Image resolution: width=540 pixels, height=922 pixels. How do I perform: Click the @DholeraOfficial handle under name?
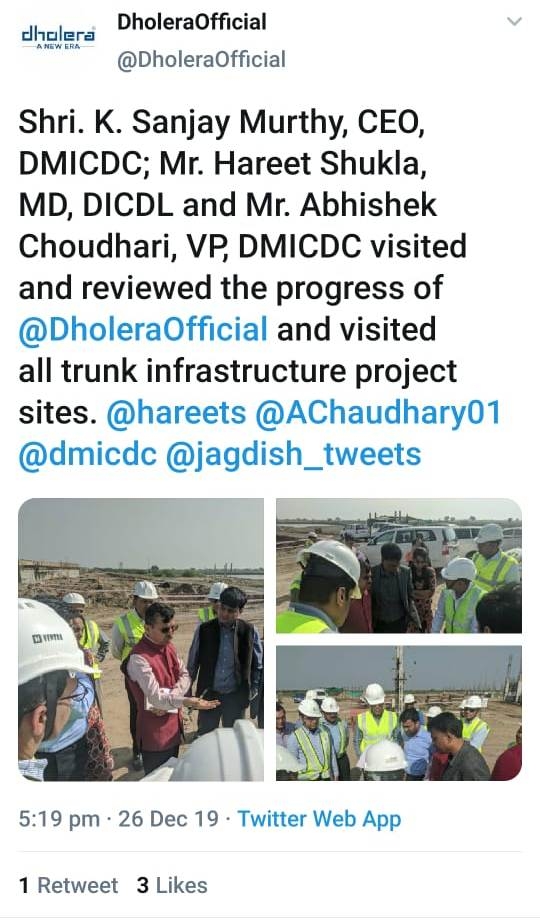[x=201, y=60]
